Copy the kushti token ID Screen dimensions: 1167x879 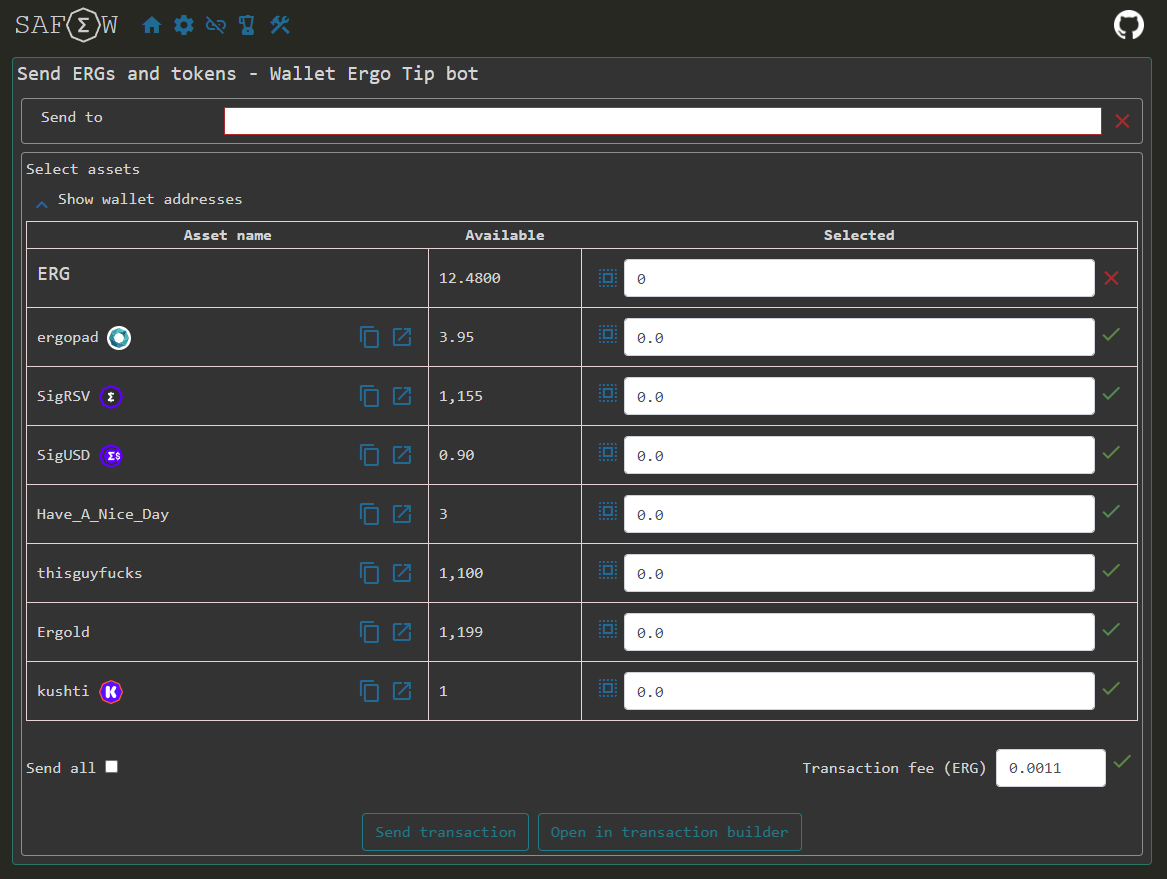pos(369,691)
